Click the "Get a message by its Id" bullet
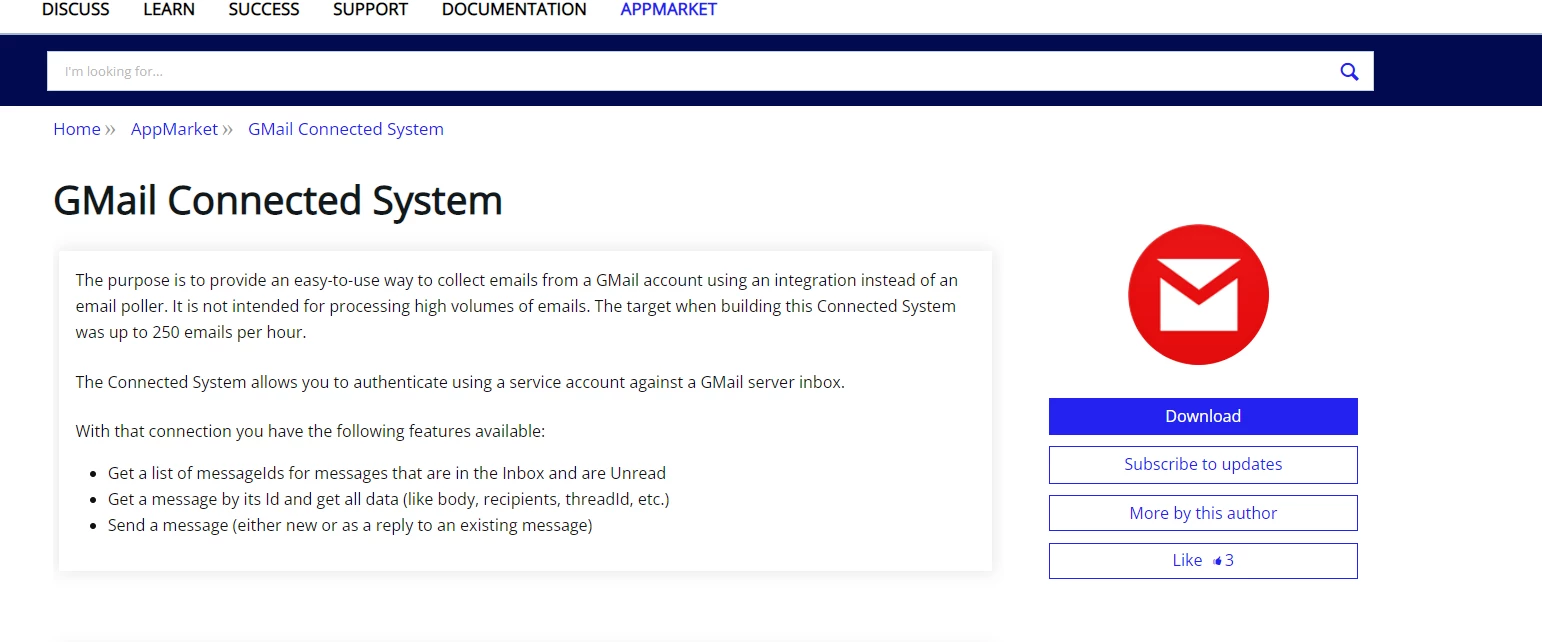Viewport: 1542px width, 642px height. (x=388, y=499)
